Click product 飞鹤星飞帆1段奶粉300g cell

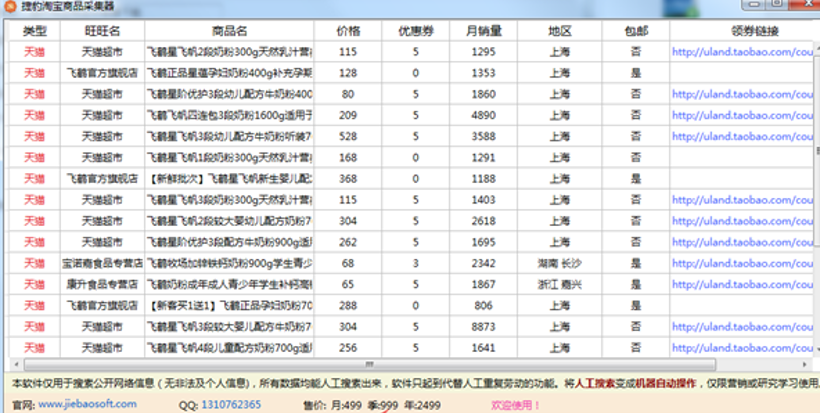[229, 157]
